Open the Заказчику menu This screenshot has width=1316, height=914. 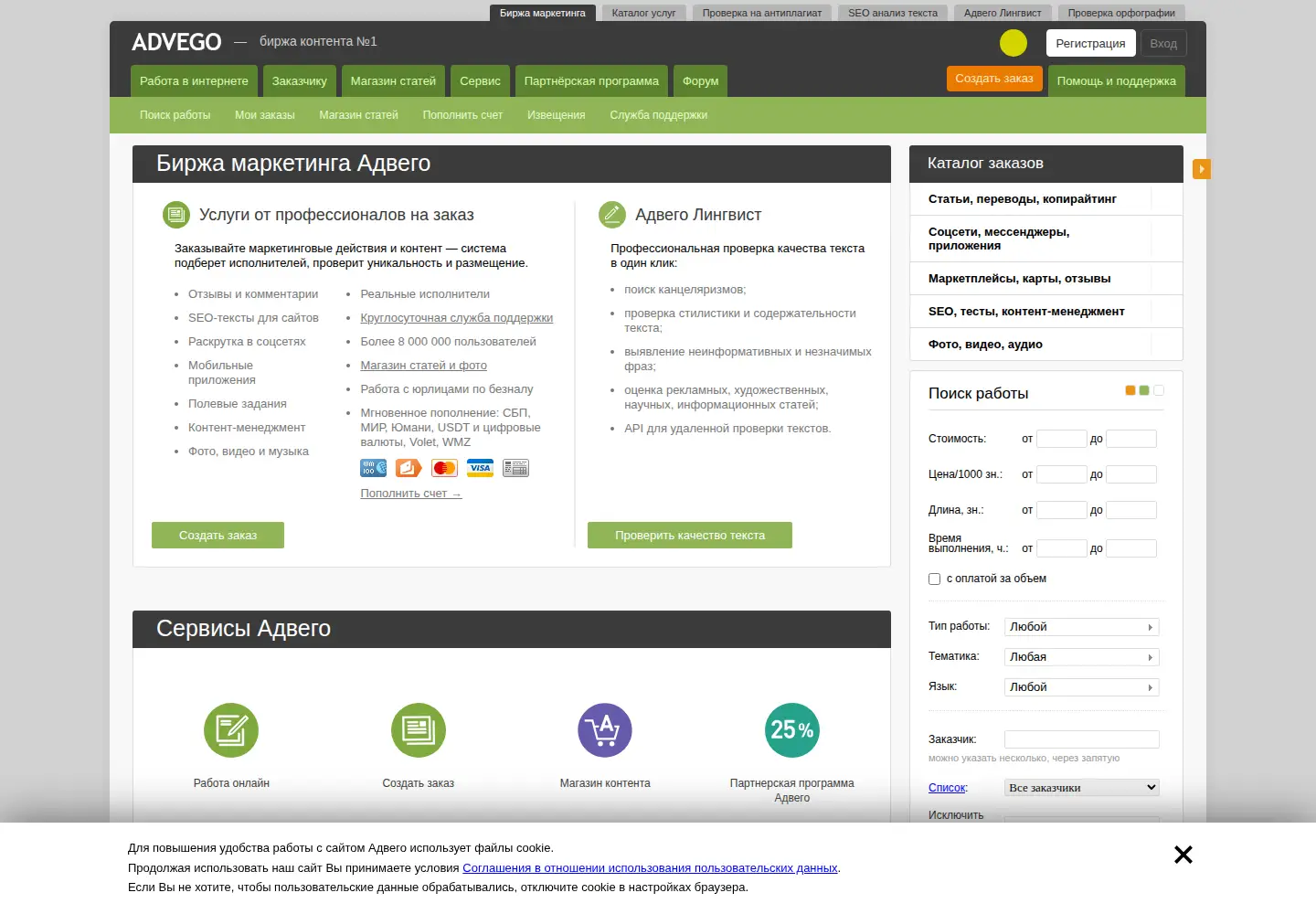(x=300, y=81)
